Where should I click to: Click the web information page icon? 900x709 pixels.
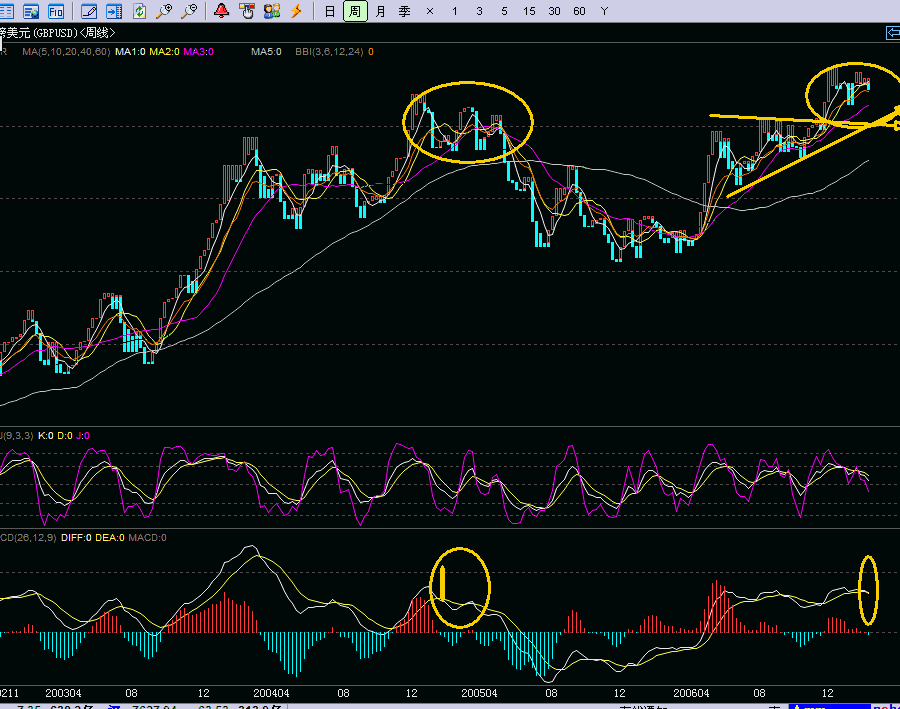click(x=31, y=11)
